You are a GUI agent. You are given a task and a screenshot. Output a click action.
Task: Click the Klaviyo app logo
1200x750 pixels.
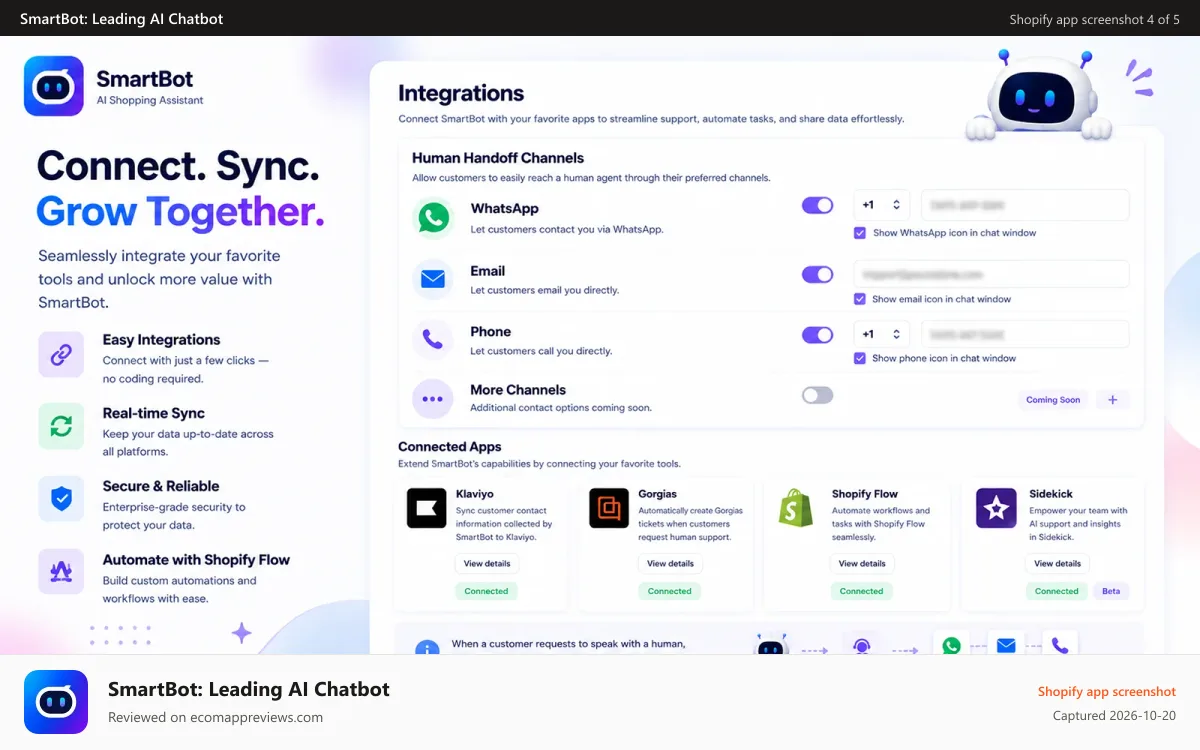click(x=426, y=508)
